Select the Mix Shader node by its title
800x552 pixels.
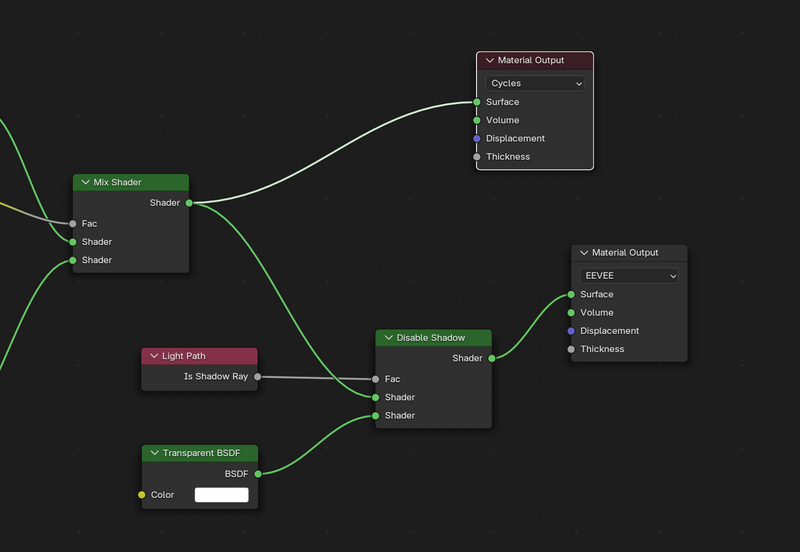tap(117, 182)
